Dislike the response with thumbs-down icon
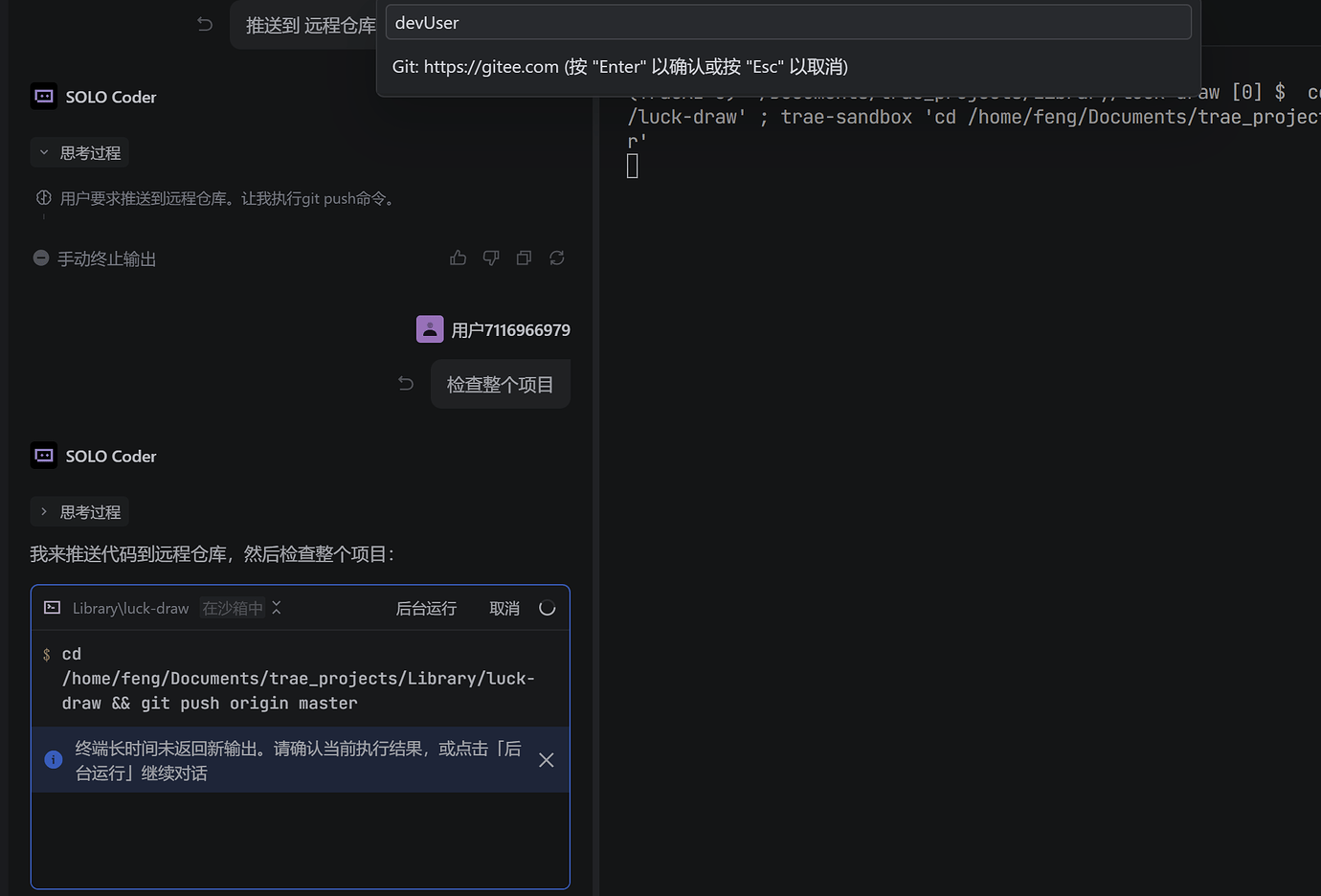 point(491,258)
